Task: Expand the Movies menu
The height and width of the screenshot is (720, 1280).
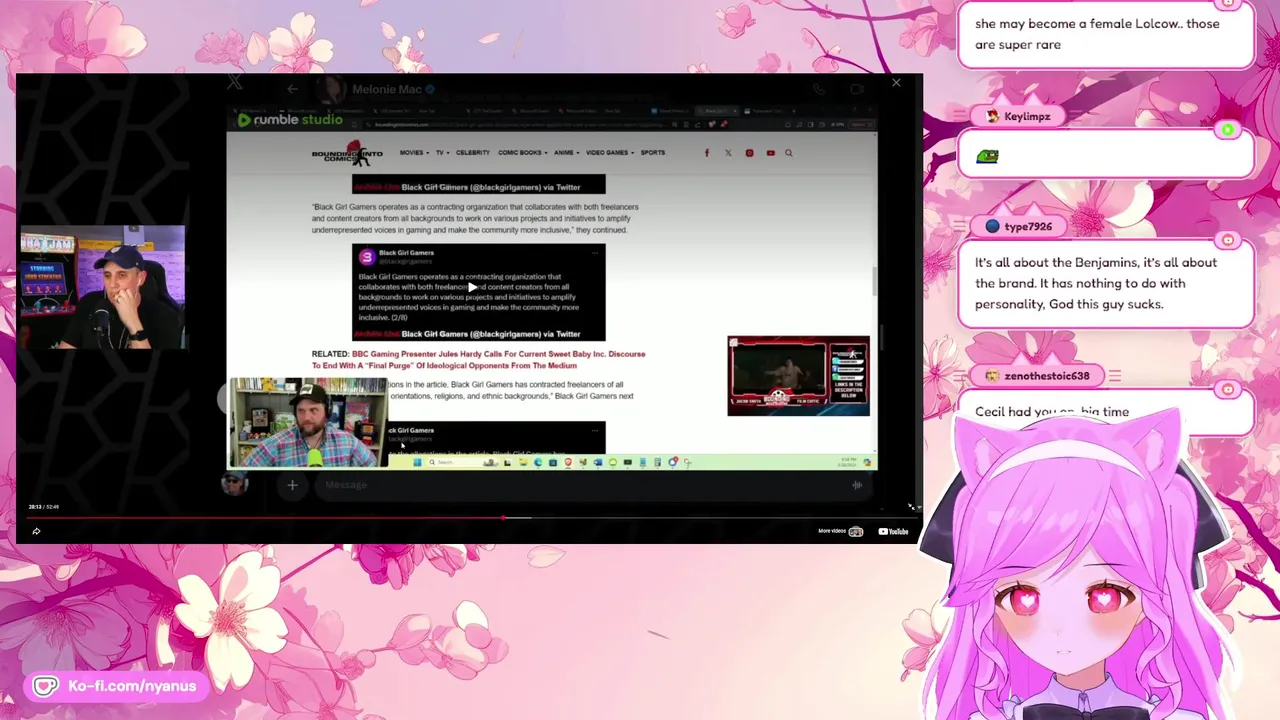Action: pos(414,153)
